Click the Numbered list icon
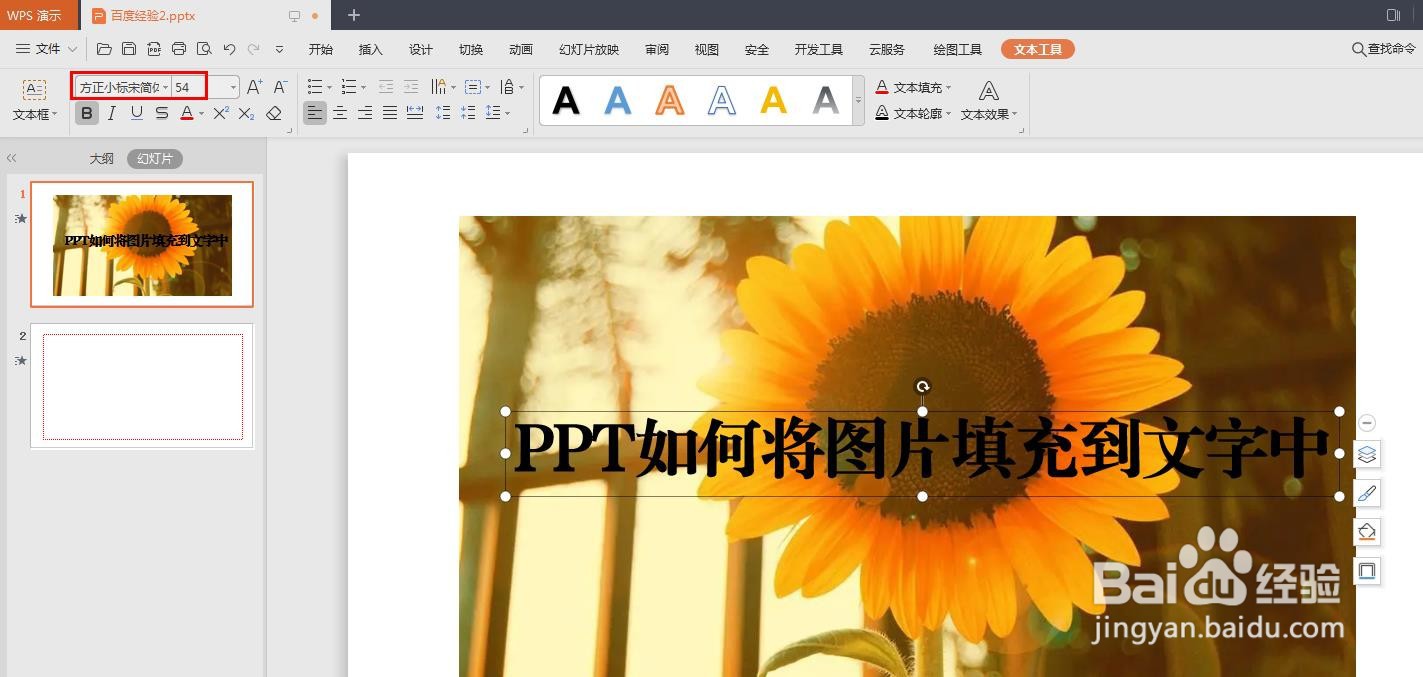Image resolution: width=1423 pixels, height=677 pixels. (x=350, y=86)
